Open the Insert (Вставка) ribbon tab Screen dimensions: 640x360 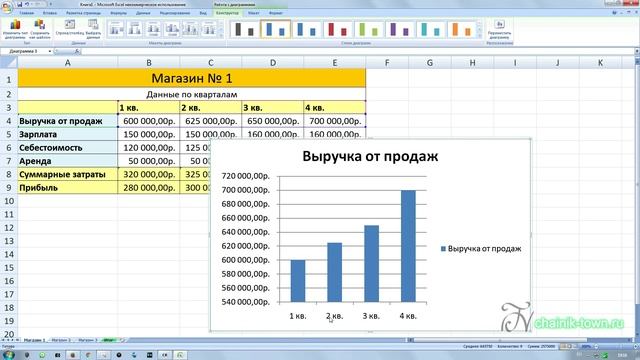pyautogui.click(x=50, y=13)
